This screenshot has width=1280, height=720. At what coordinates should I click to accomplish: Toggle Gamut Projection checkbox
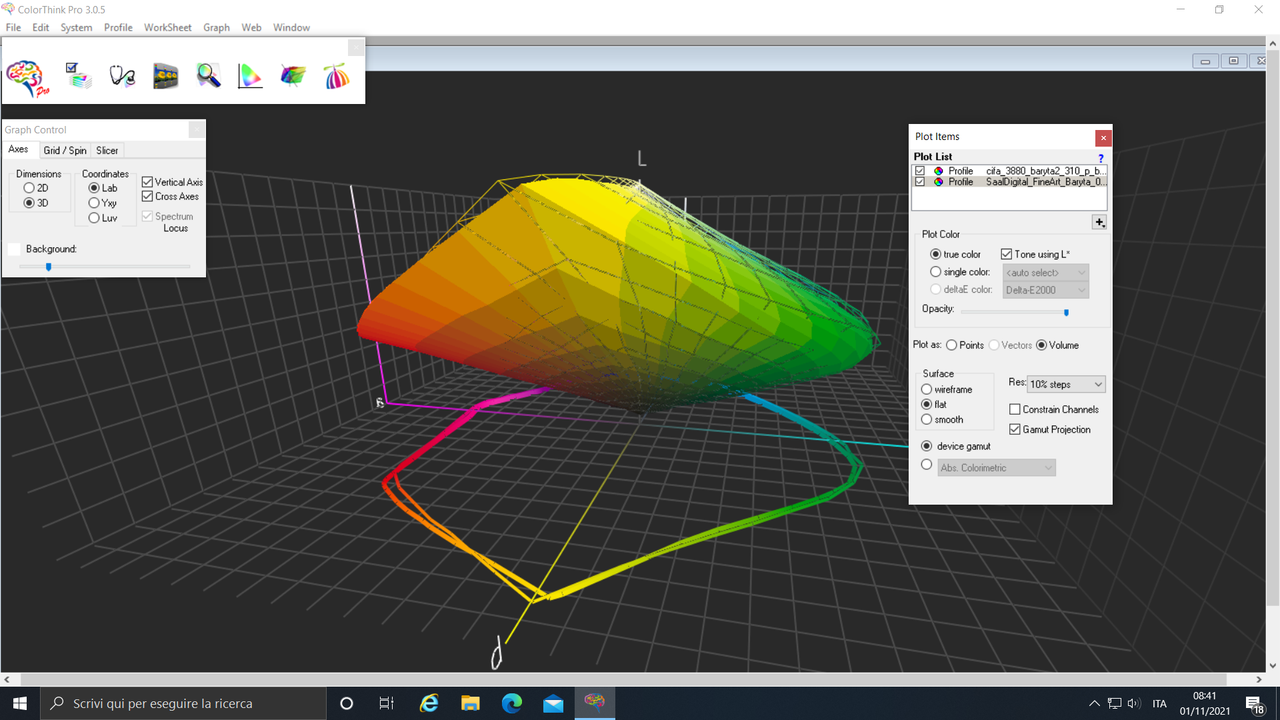tap(1015, 429)
